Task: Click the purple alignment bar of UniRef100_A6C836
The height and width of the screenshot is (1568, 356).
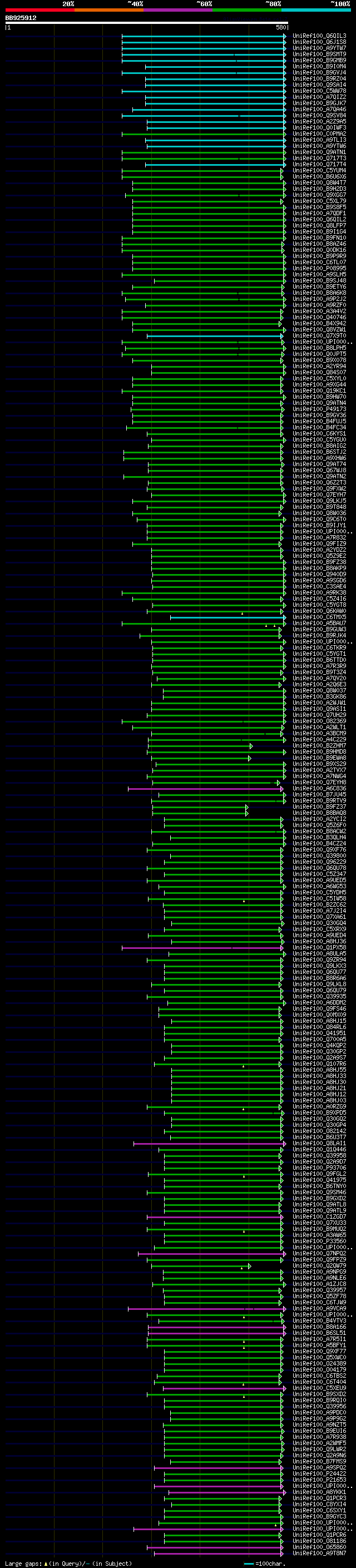Action: pos(206,789)
